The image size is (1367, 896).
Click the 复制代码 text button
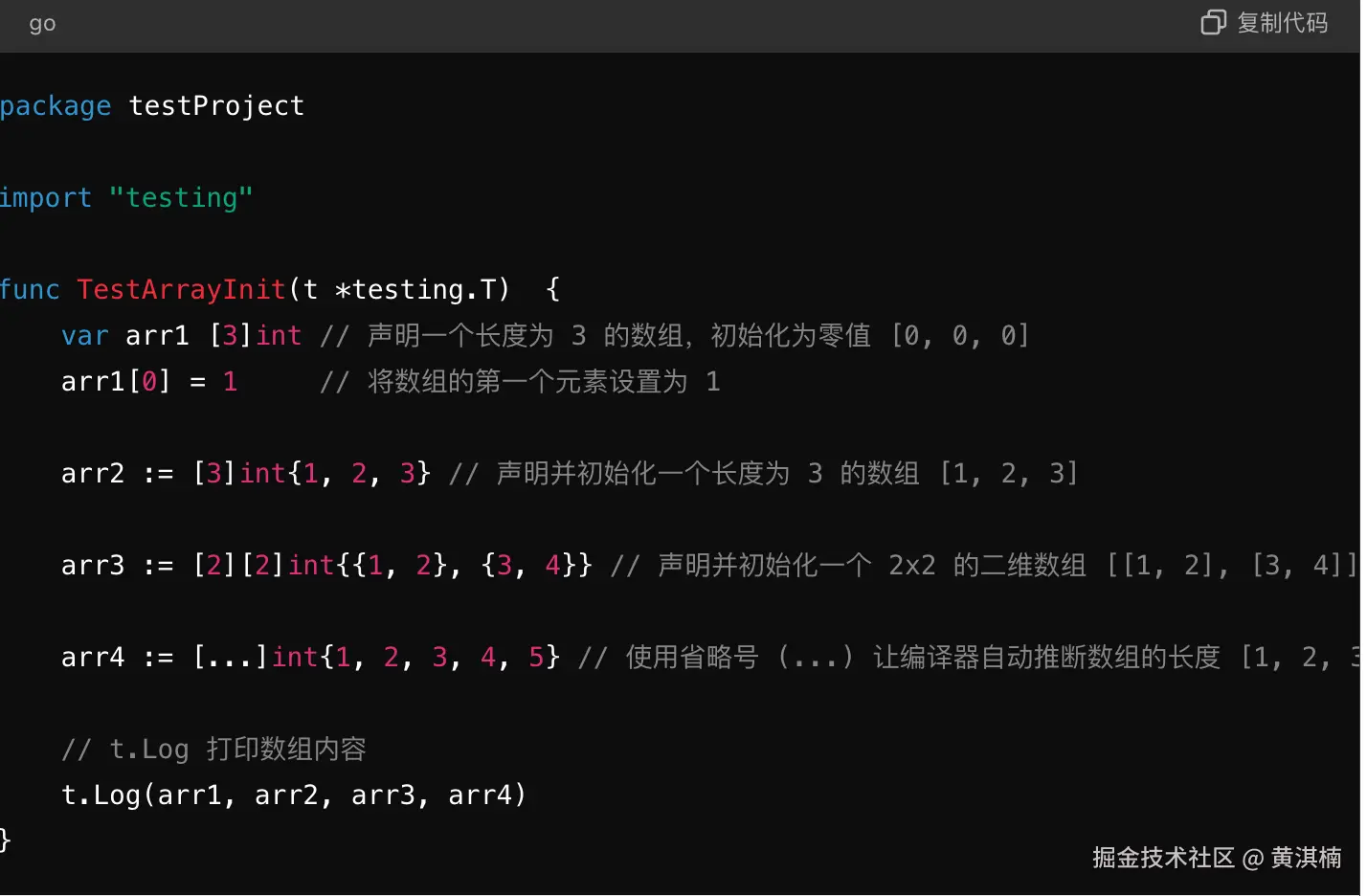(1282, 22)
